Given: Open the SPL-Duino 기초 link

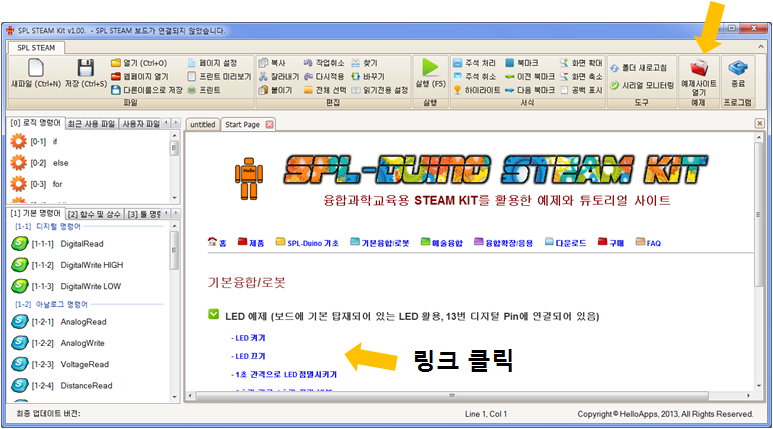Looking at the screenshot, I should [x=307, y=242].
